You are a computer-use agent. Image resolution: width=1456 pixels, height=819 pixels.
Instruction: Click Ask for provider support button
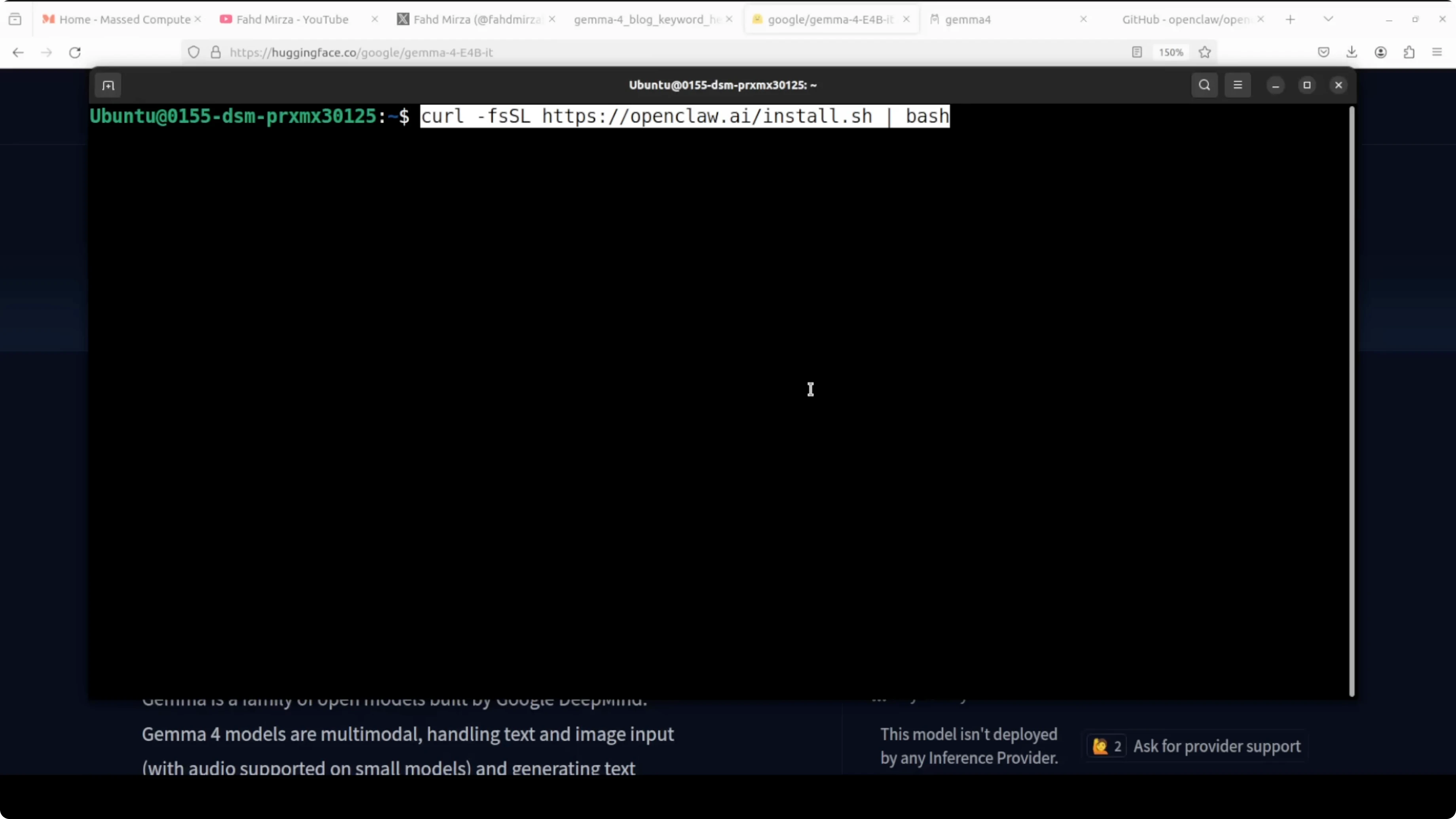1216,746
